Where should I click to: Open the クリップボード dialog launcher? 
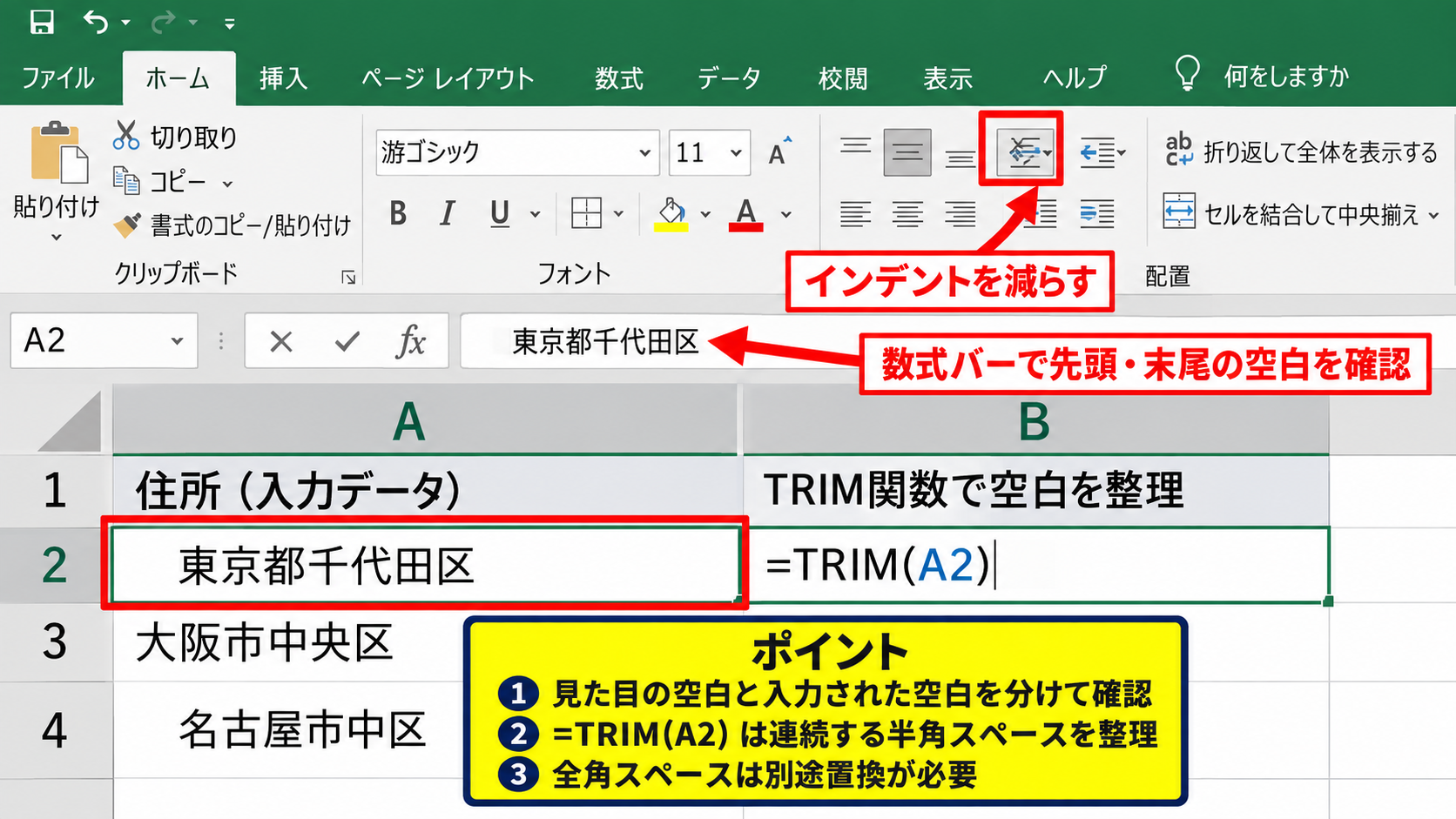[348, 277]
